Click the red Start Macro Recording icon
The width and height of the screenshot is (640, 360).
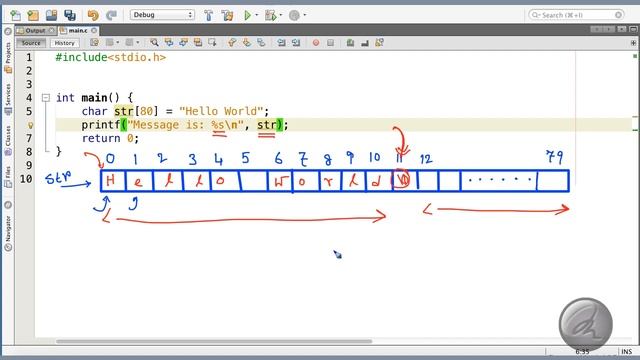[316, 42]
